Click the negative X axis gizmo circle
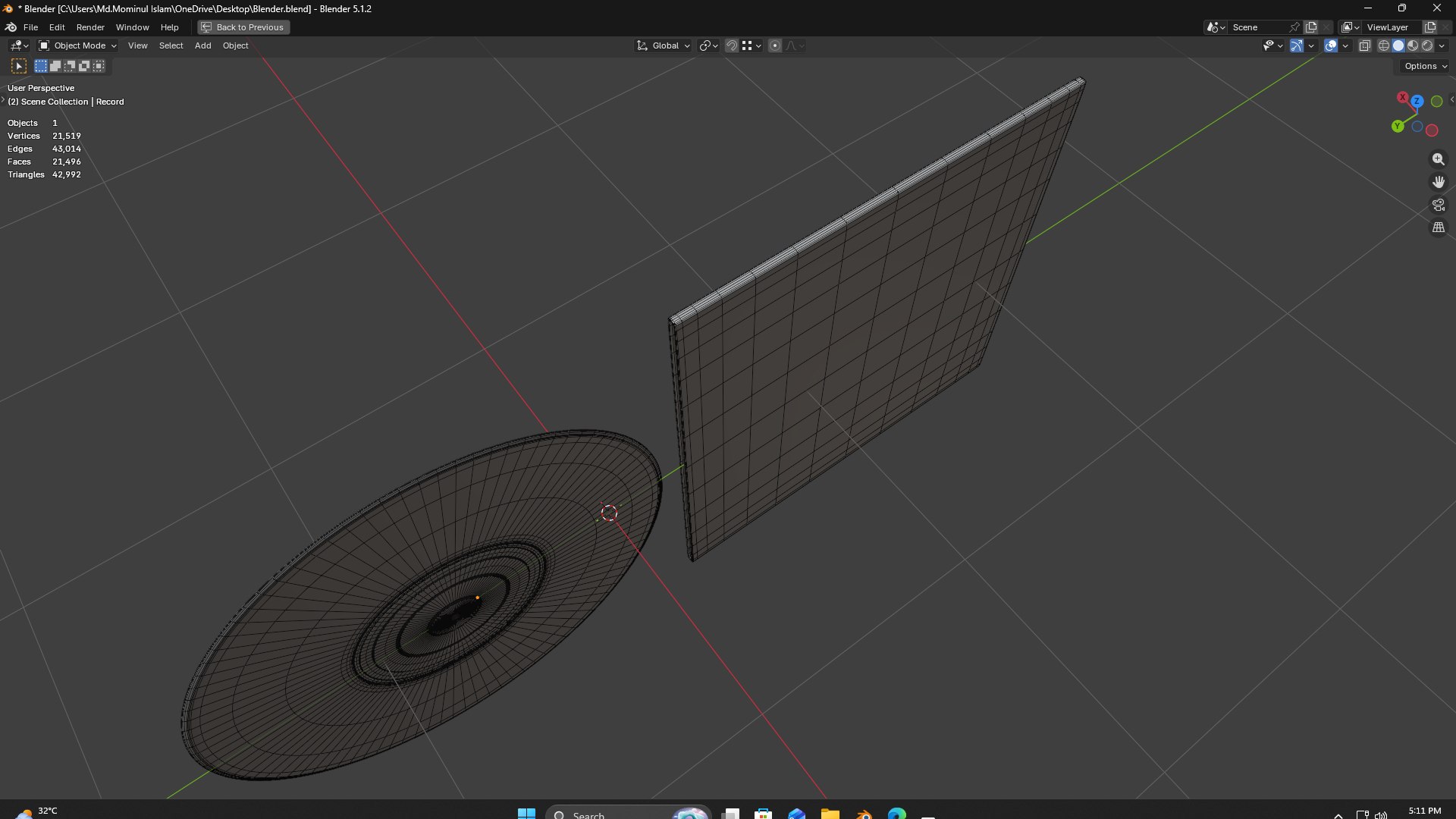The image size is (1456, 819). click(1432, 130)
